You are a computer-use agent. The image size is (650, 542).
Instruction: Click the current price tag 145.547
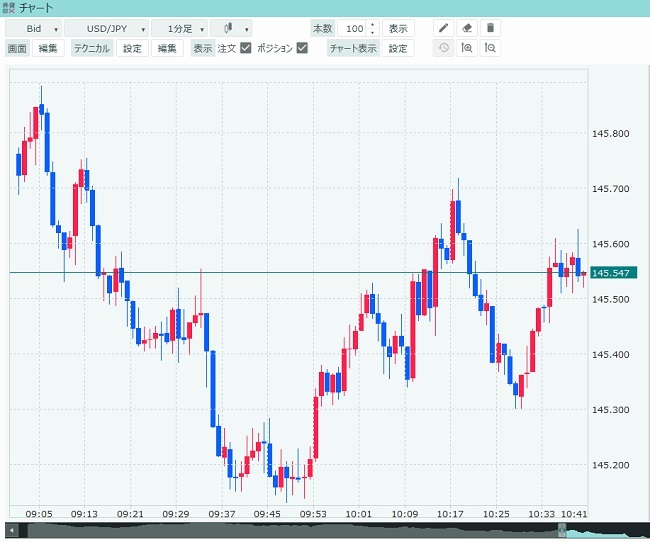tap(613, 272)
